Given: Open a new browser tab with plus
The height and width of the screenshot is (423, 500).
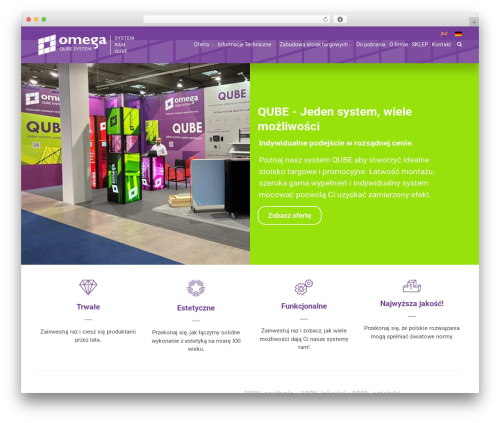Looking at the screenshot, I should point(474,22).
